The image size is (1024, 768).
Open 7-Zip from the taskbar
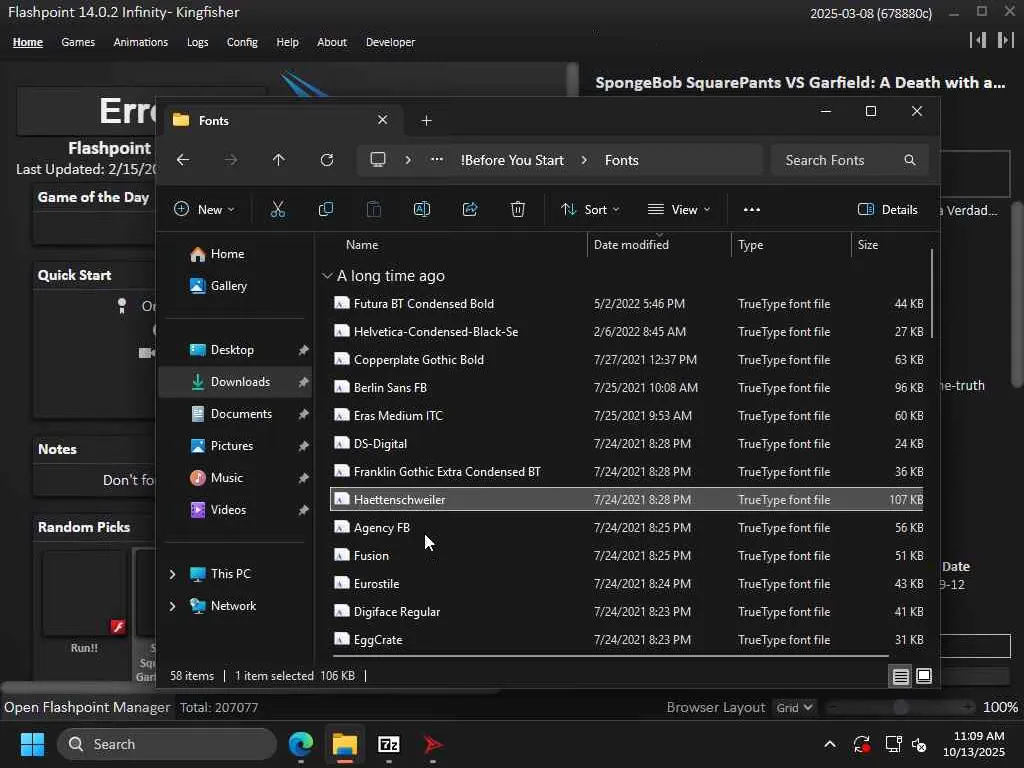[389, 744]
